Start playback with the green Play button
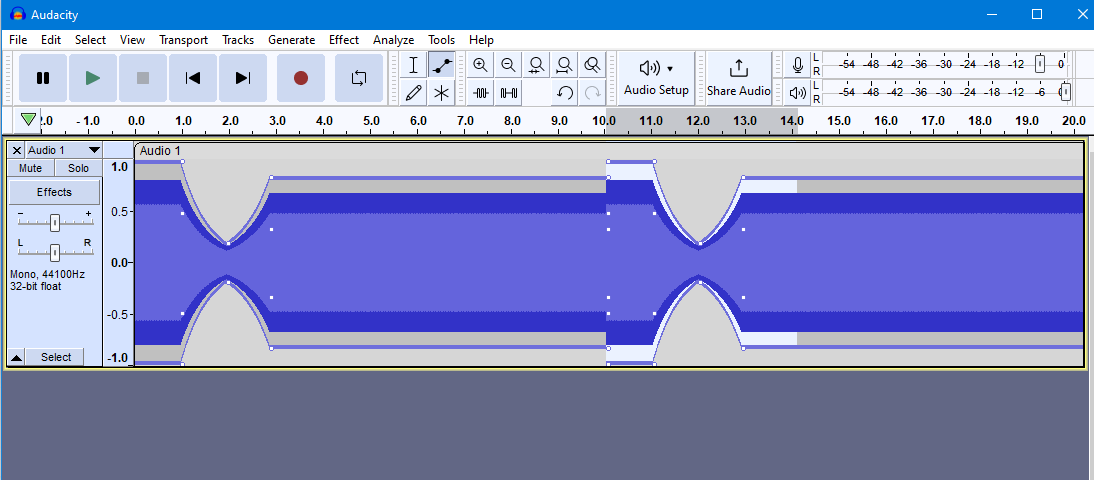This screenshot has height=480, width=1094. coord(93,78)
